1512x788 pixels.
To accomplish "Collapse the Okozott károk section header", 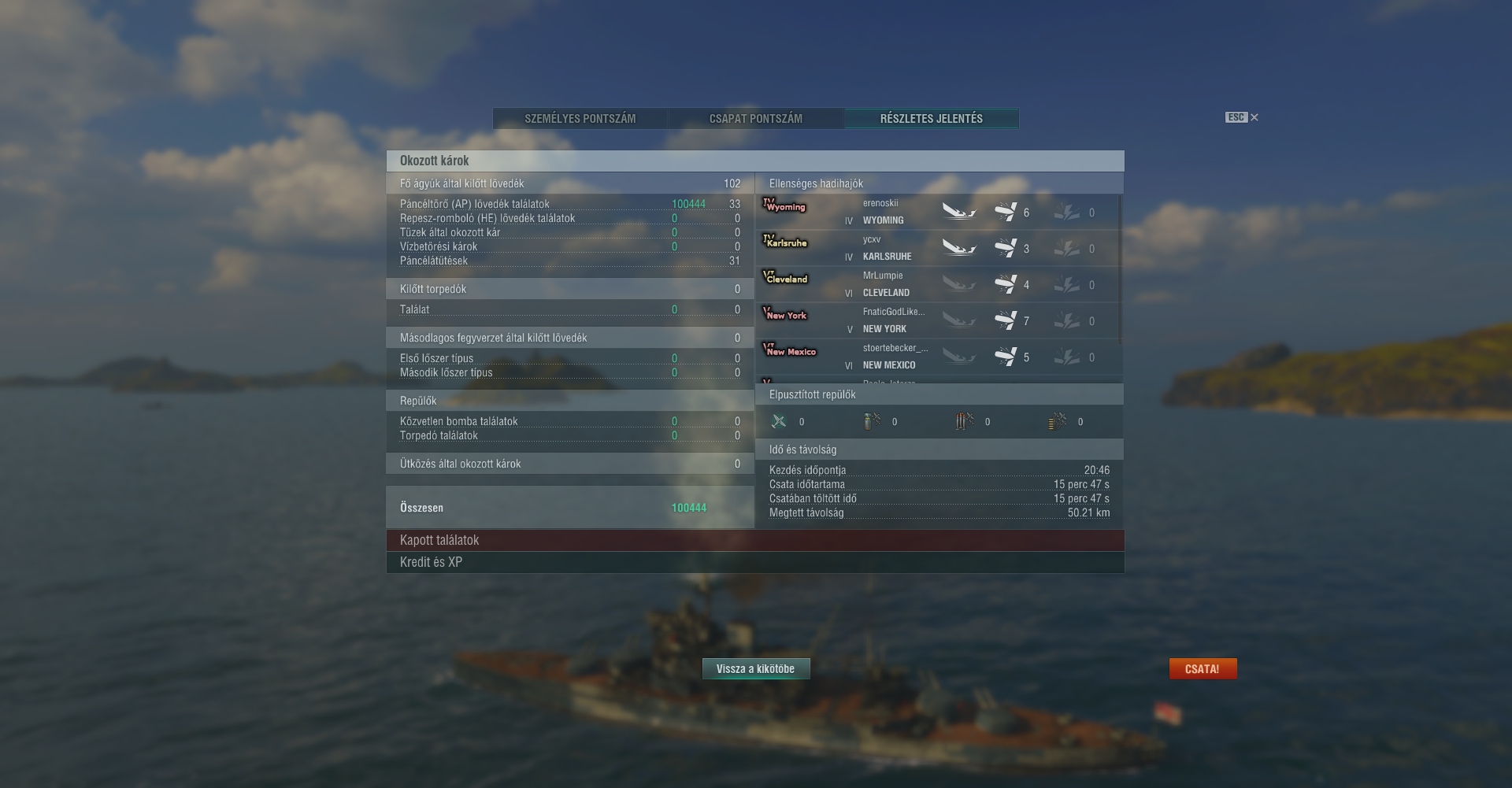I will coord(755,161).
